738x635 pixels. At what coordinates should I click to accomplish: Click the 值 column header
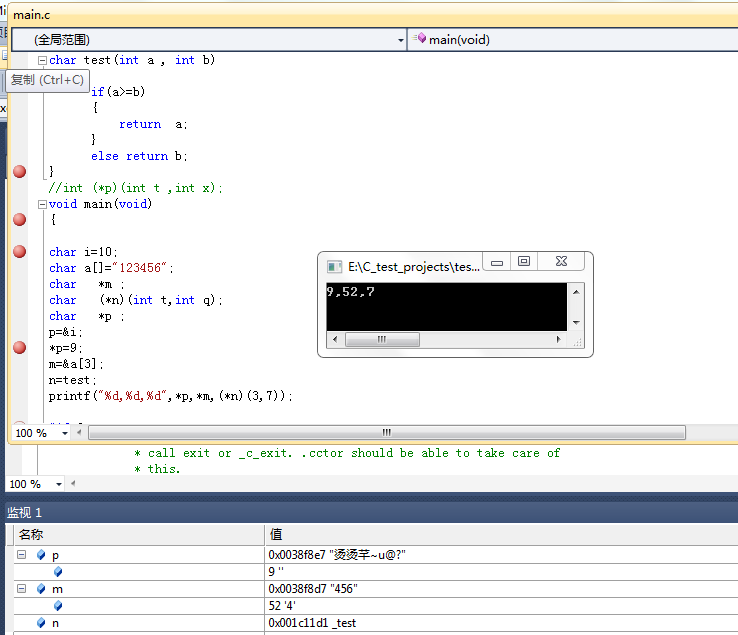pos(501,535)
